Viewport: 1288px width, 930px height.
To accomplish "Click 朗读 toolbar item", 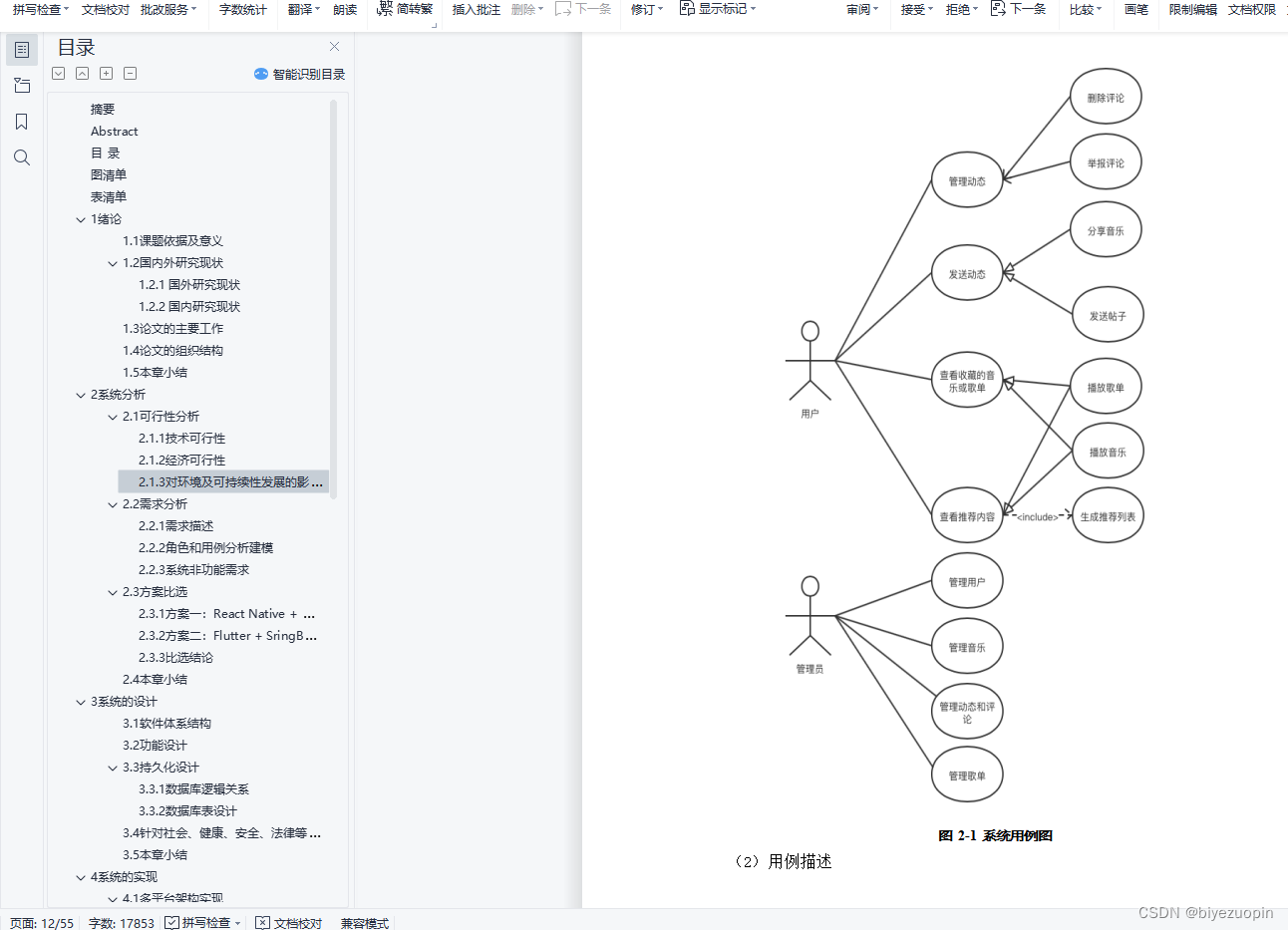I will (x=345, y=9).
